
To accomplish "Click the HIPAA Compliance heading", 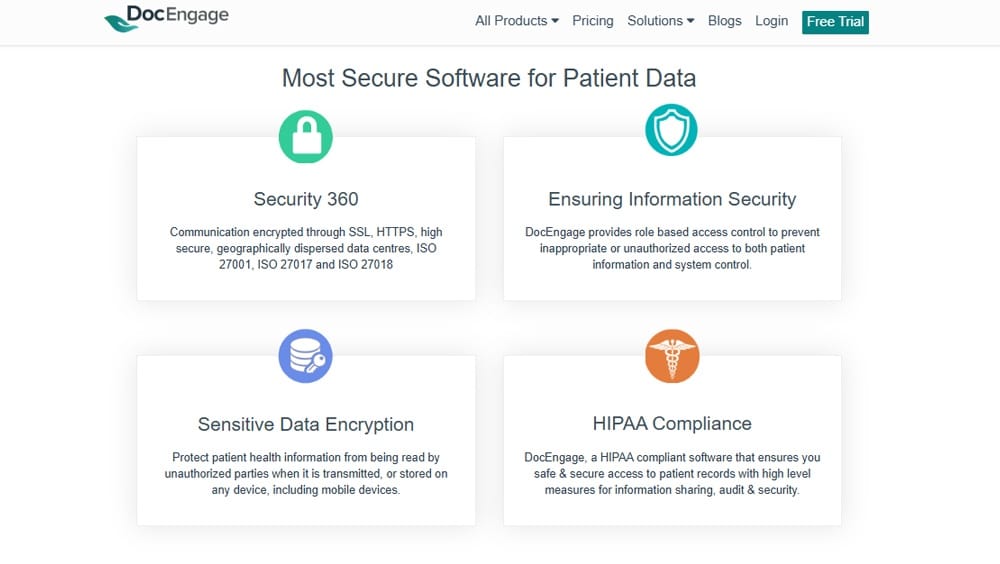I will click(672, 424).
